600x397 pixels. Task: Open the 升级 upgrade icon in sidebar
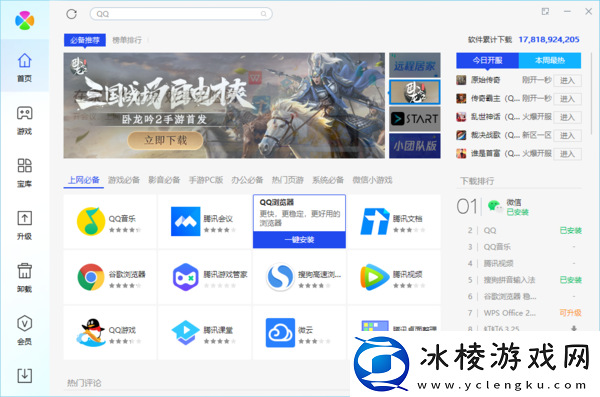tap(24, 218)
